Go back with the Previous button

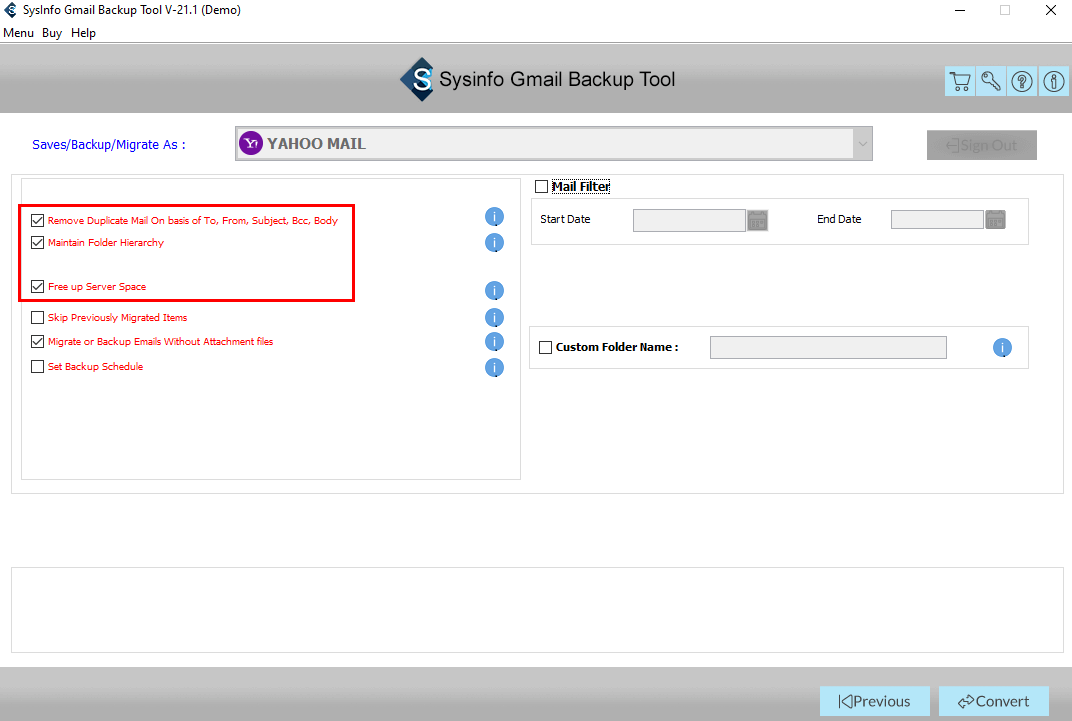(874, 701)
